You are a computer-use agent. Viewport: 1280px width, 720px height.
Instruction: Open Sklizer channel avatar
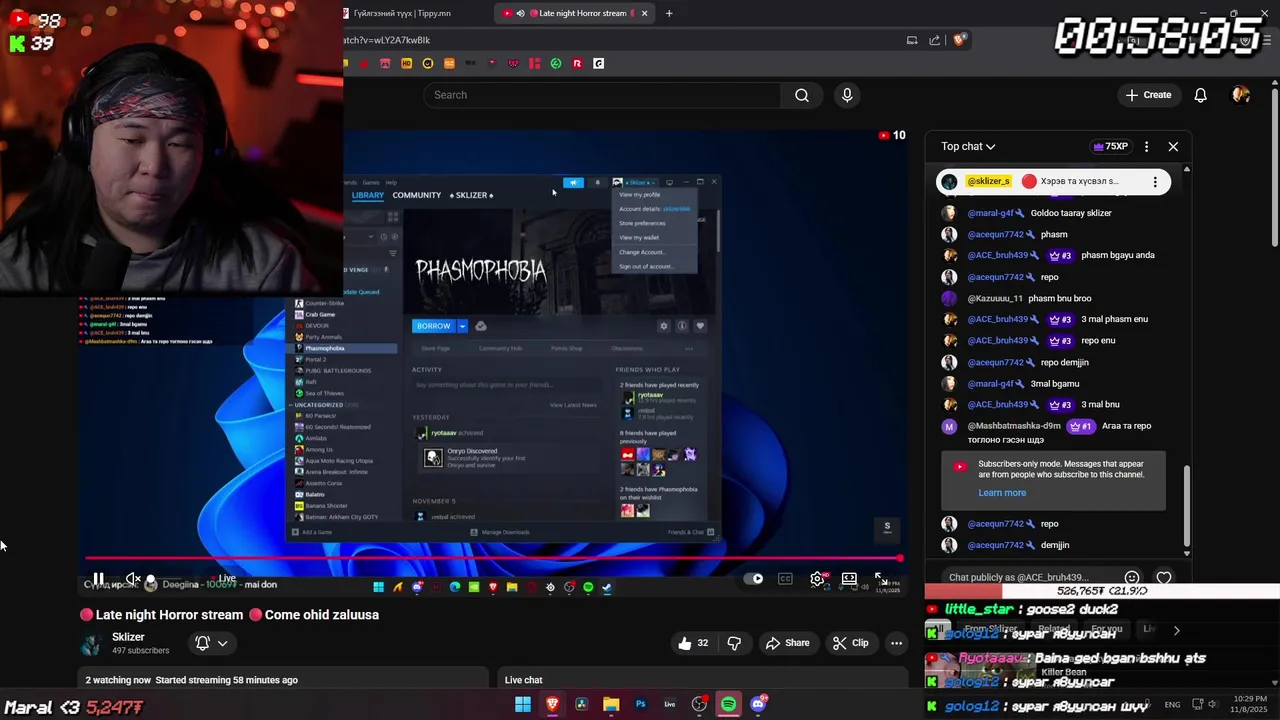(x=91, y=644)
